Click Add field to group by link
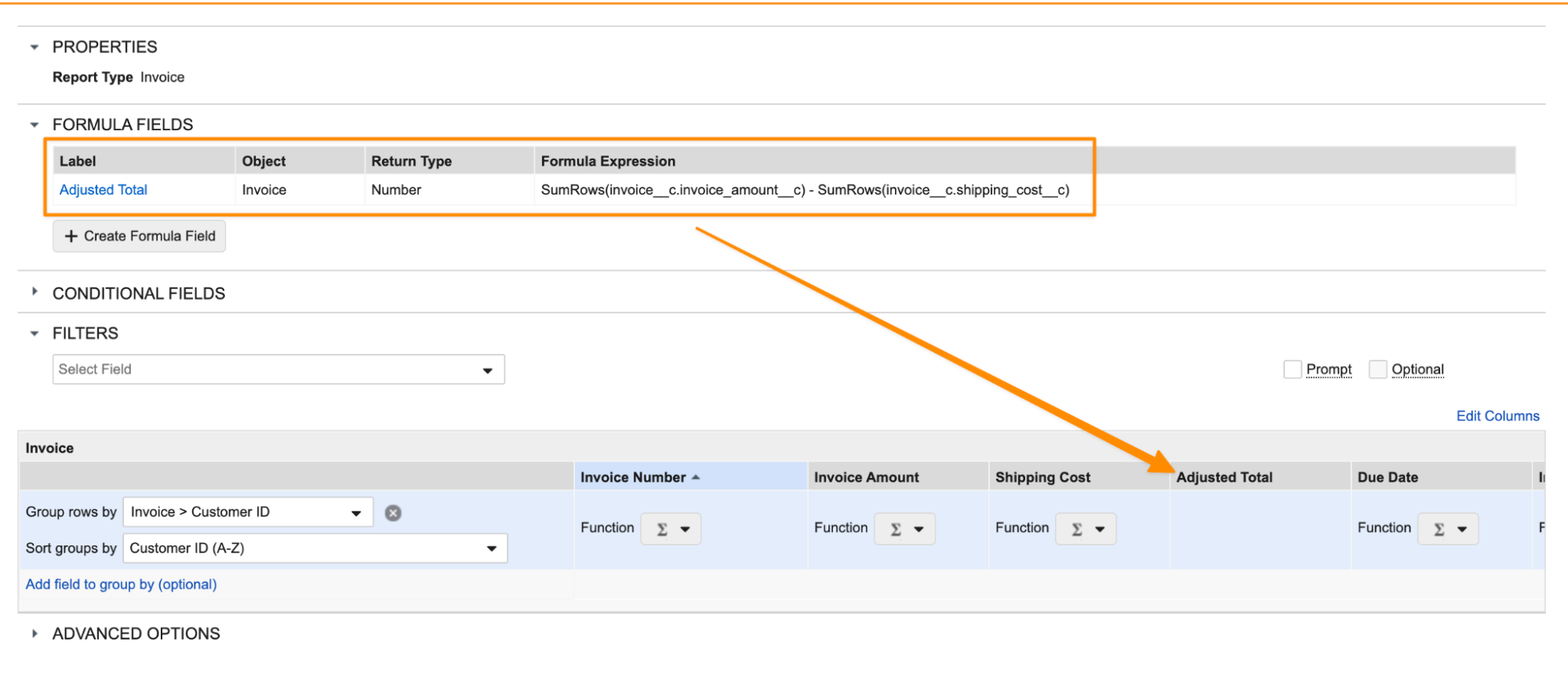1568x685 pixels. (x=122, y=585)
